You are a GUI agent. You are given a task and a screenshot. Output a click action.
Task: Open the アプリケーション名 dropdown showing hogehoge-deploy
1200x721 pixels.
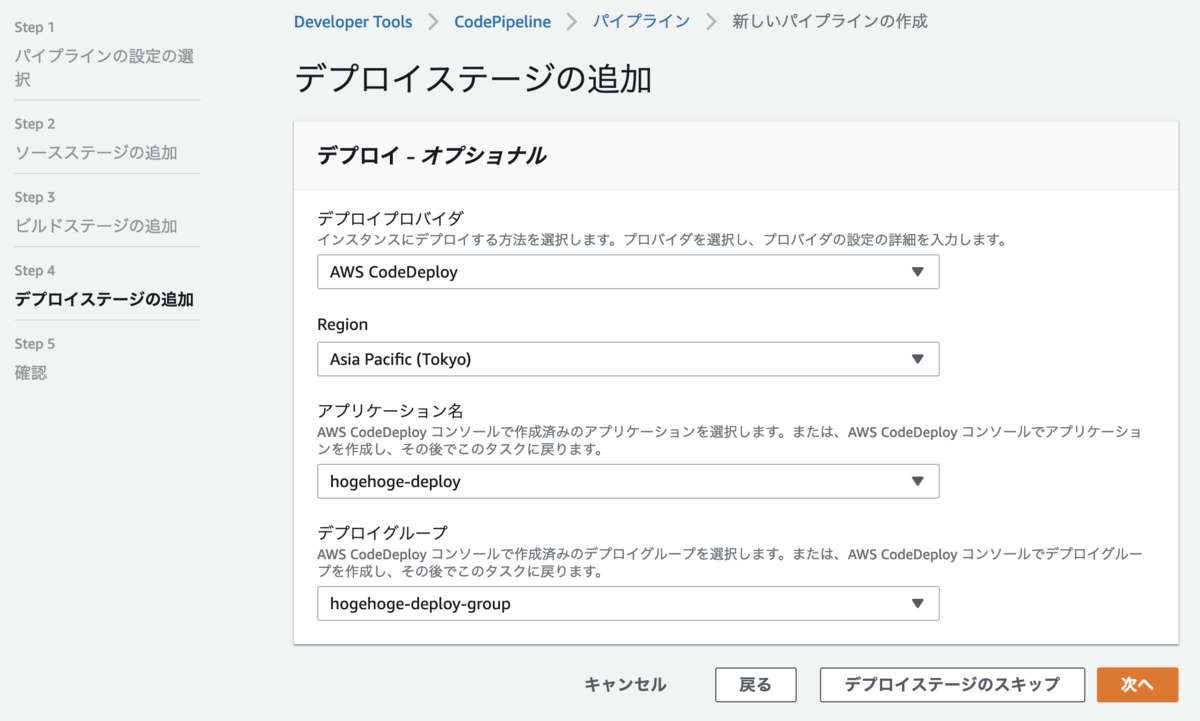628,481
